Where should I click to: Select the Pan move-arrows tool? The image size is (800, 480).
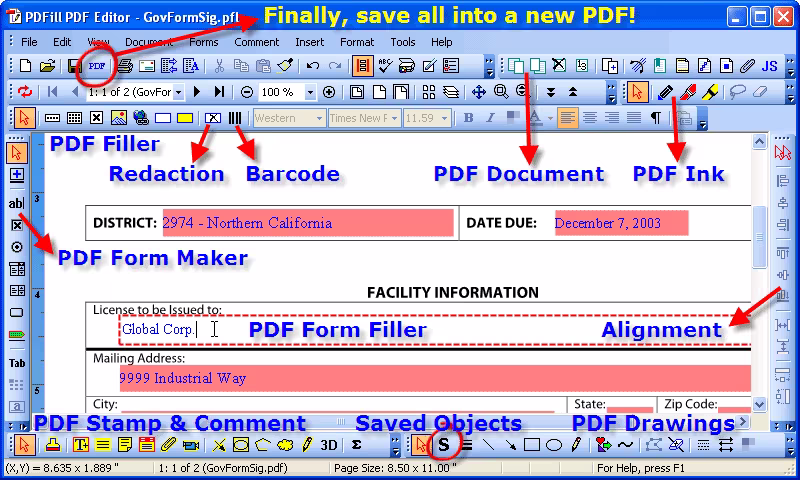[x=479, y=92]
